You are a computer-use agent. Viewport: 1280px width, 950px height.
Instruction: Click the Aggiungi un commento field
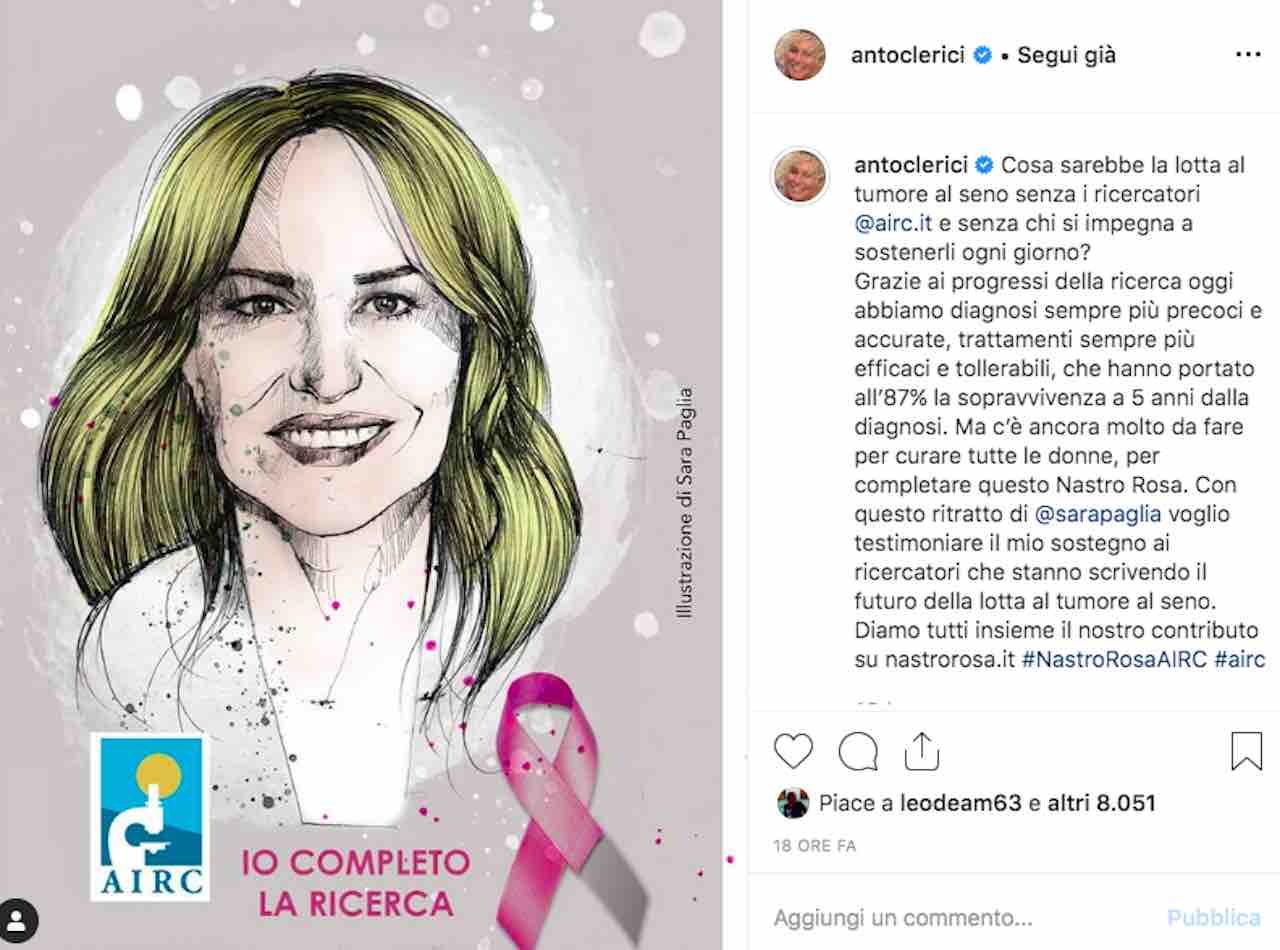960,917
